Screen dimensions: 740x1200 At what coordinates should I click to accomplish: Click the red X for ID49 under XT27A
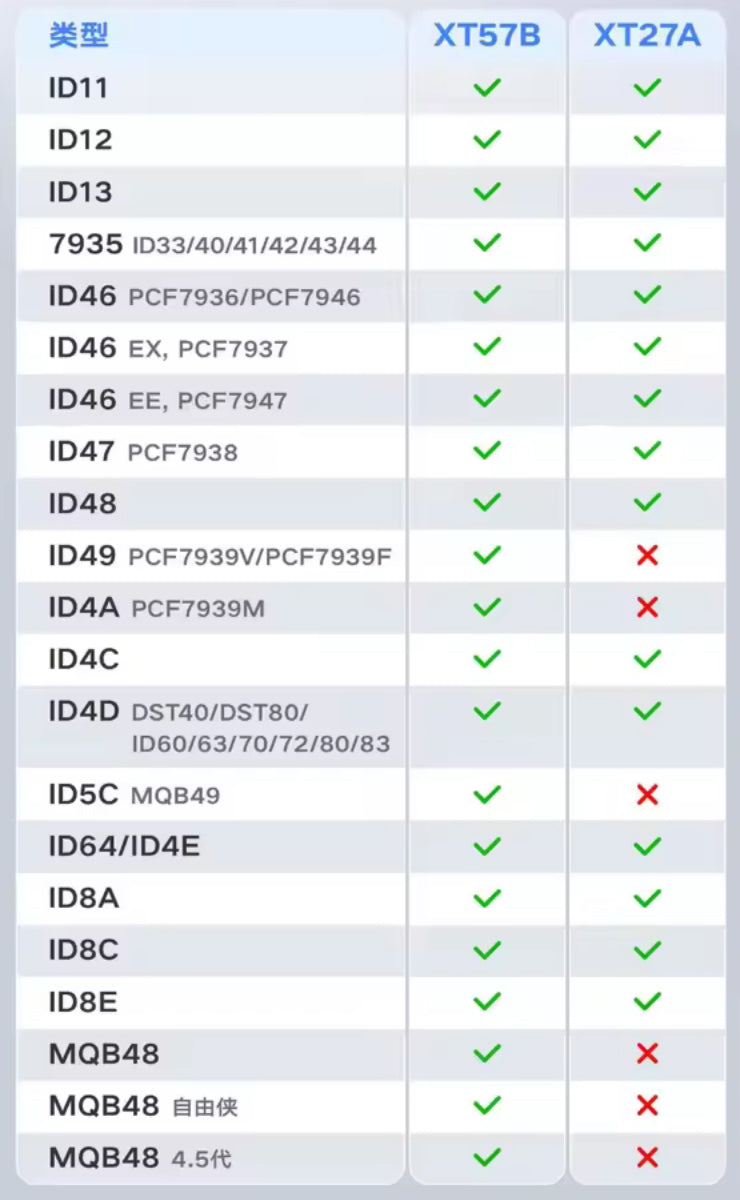tap(647, 555)
